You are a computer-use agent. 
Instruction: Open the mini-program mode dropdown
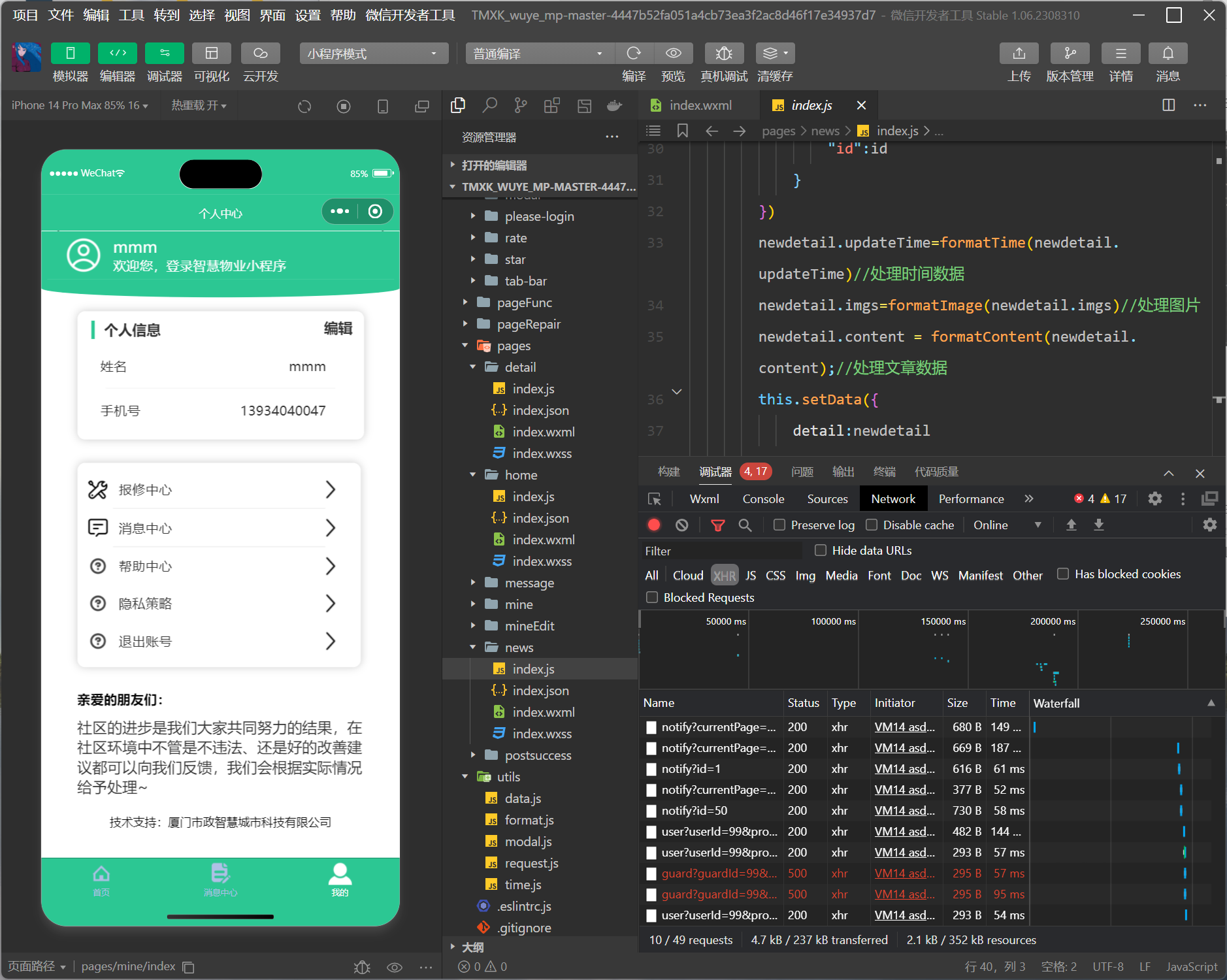click(374, 54)
